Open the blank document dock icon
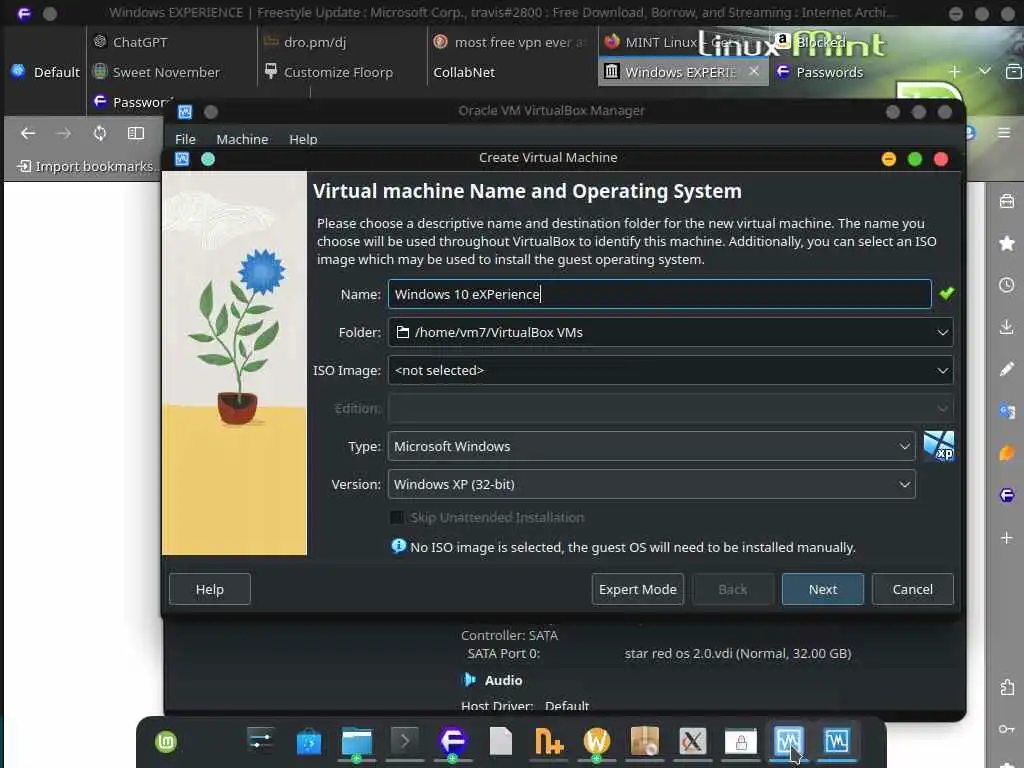This screenshot has height=768, width=1024. (501, 741)
